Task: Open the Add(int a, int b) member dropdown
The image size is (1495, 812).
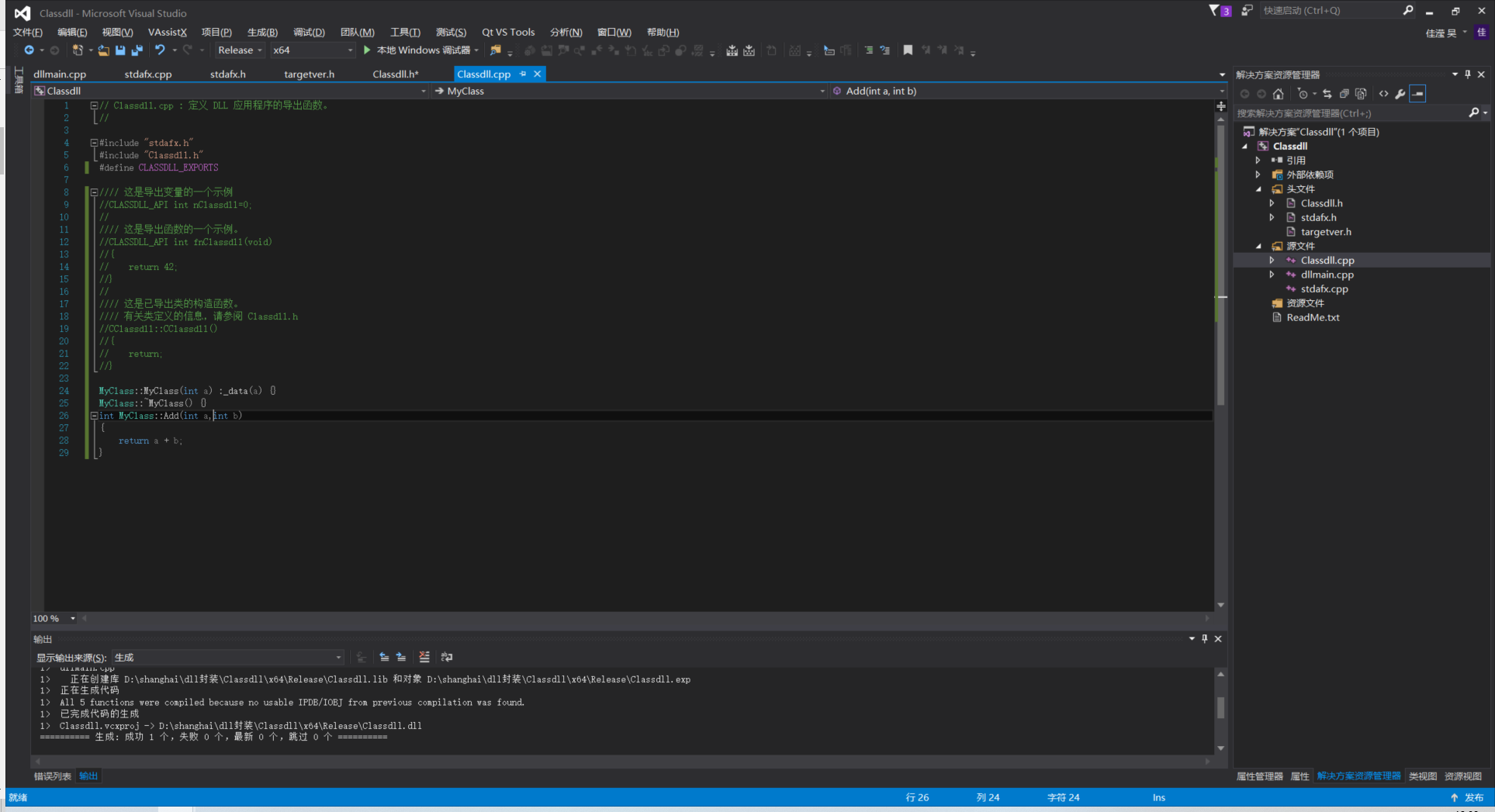Action: coord(1027,92)
